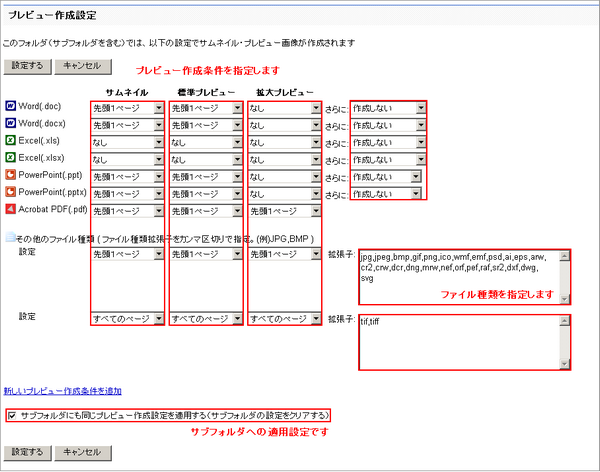Click the プレビュー作成設定 page title
The height and width of the screenshot is (472, 600).
click(x=52, y=15)
